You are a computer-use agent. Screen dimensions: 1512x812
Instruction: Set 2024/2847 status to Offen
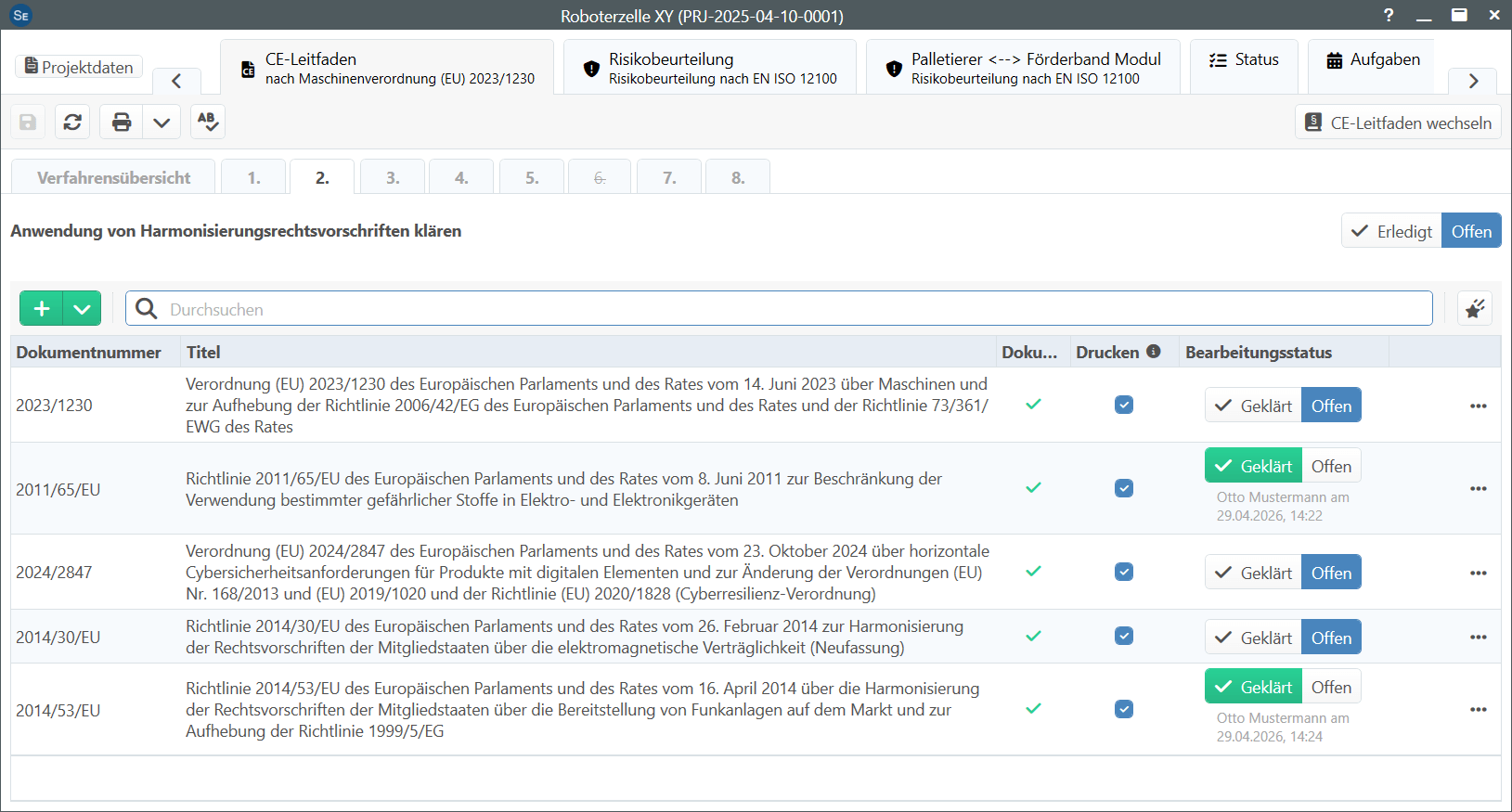pyautogui.click(x=1331, y=573)
